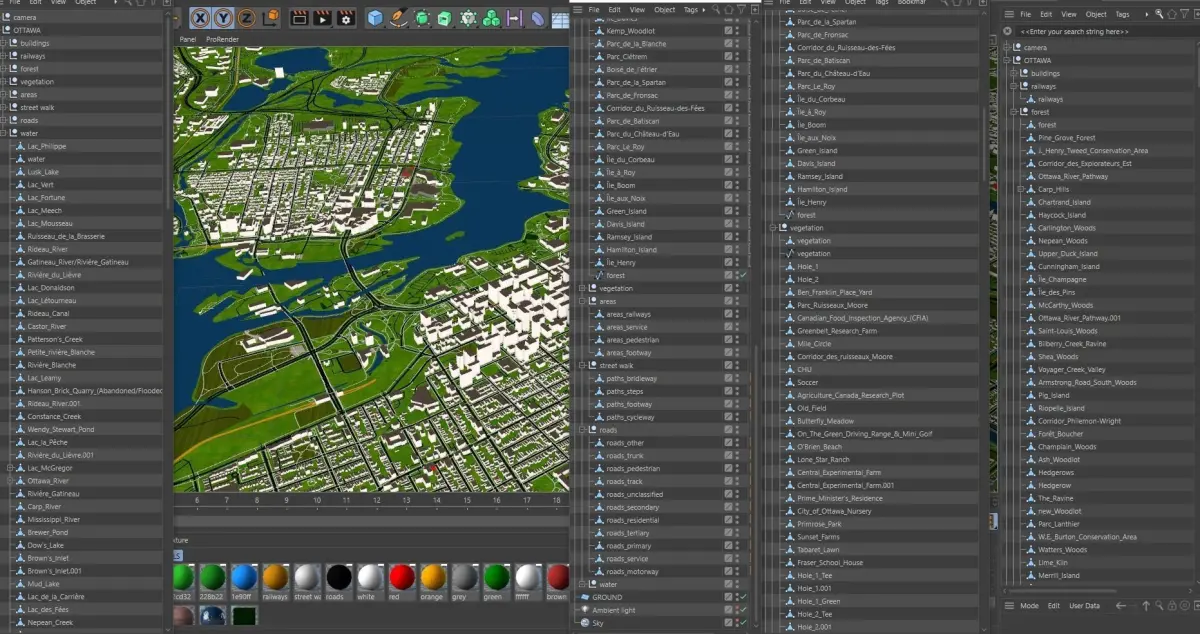Open Mode menu in Attributes bar
The width and height of the screenshot is (1200, 634).
pos(1029,606)
